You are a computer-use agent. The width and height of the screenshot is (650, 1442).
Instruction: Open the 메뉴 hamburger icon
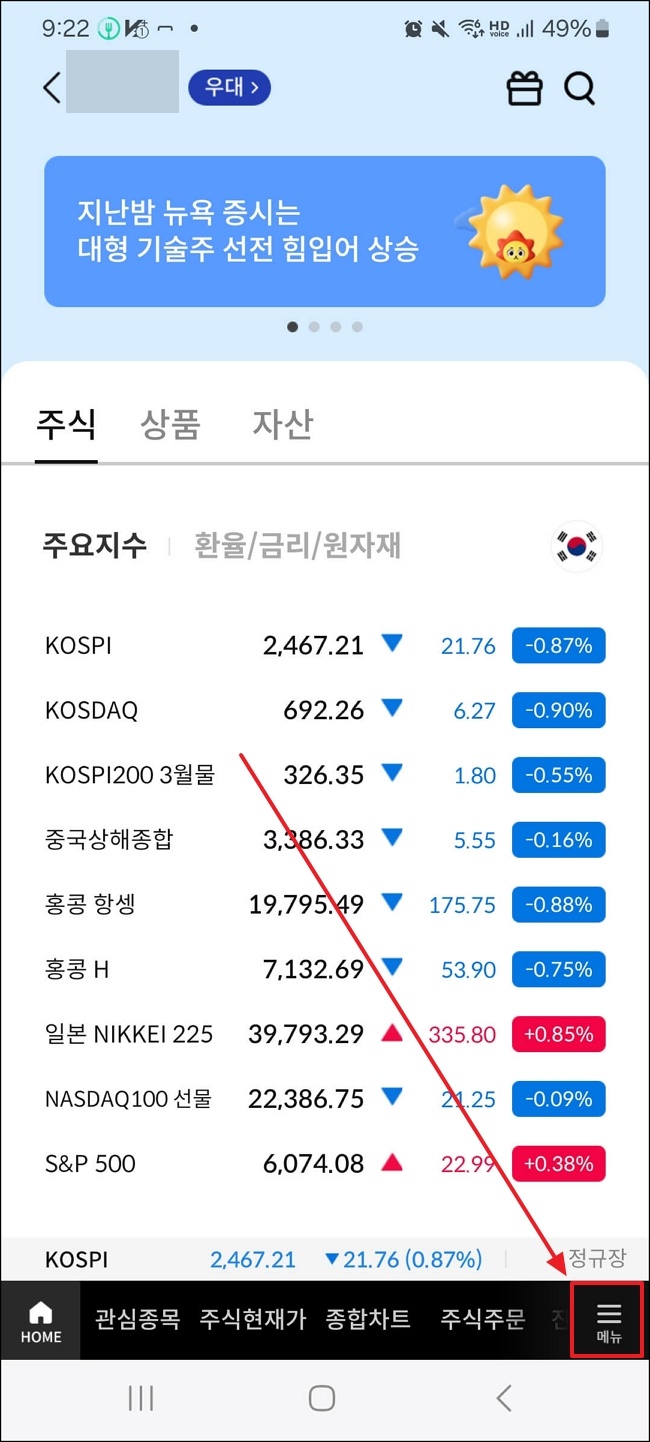(607, 1320)
